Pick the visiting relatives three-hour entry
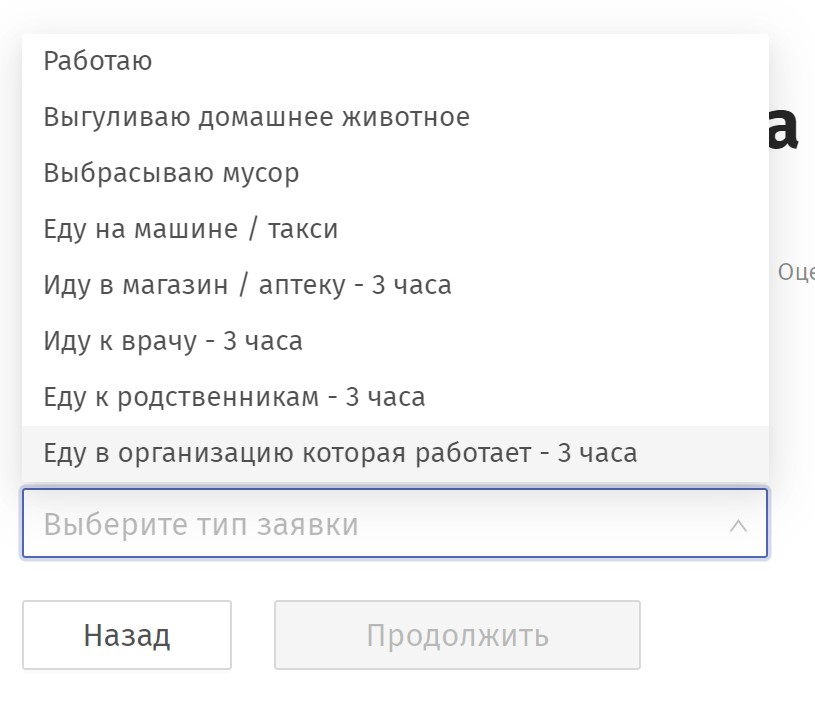 pos(234,397)
